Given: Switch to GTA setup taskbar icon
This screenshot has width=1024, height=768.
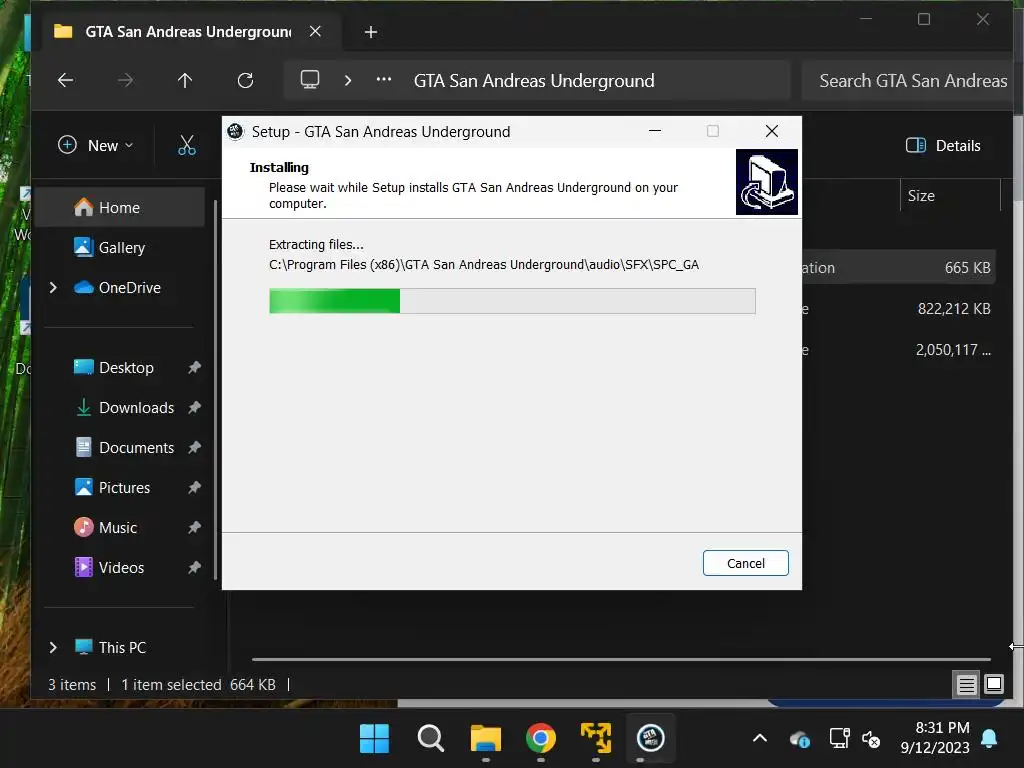Looking at the screenshot, I should pyautogui.click(x=650, y=738).
